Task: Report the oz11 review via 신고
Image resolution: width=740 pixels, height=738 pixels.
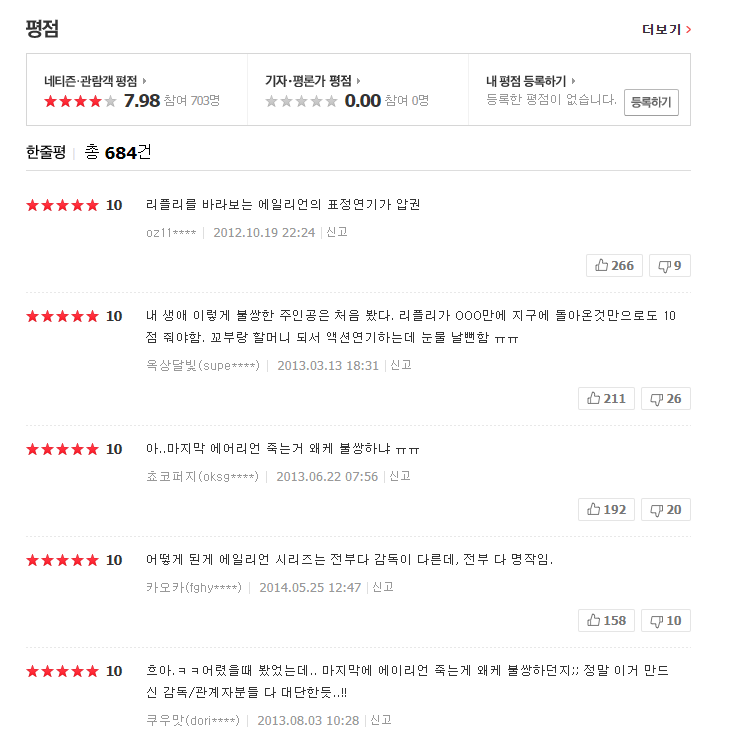Action: pos(337,232)
